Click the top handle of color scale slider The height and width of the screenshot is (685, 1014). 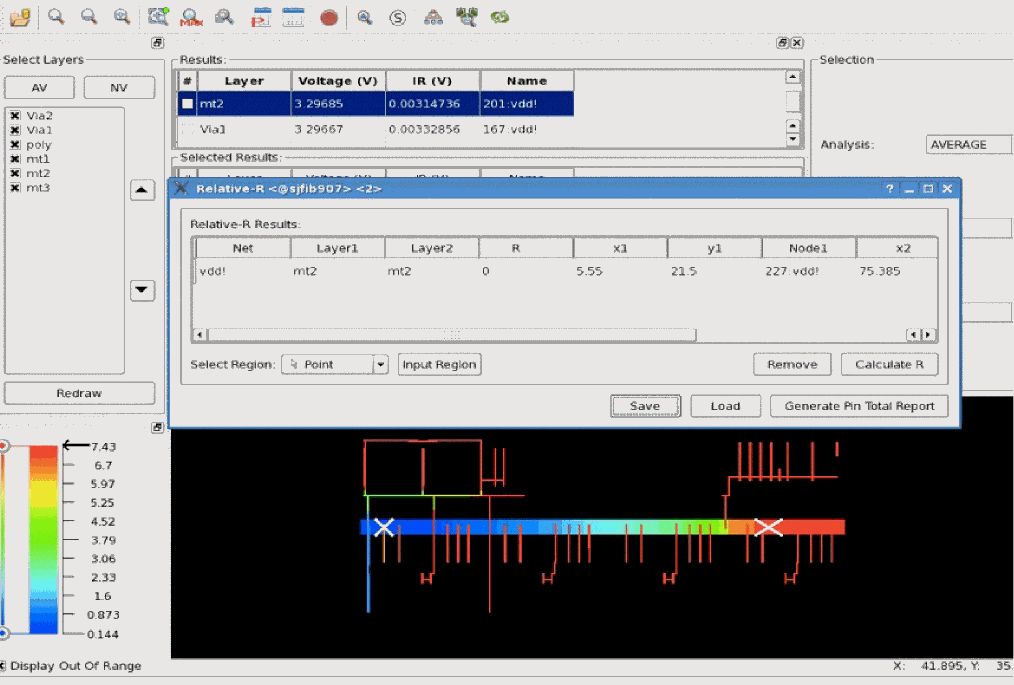[3, 446]
